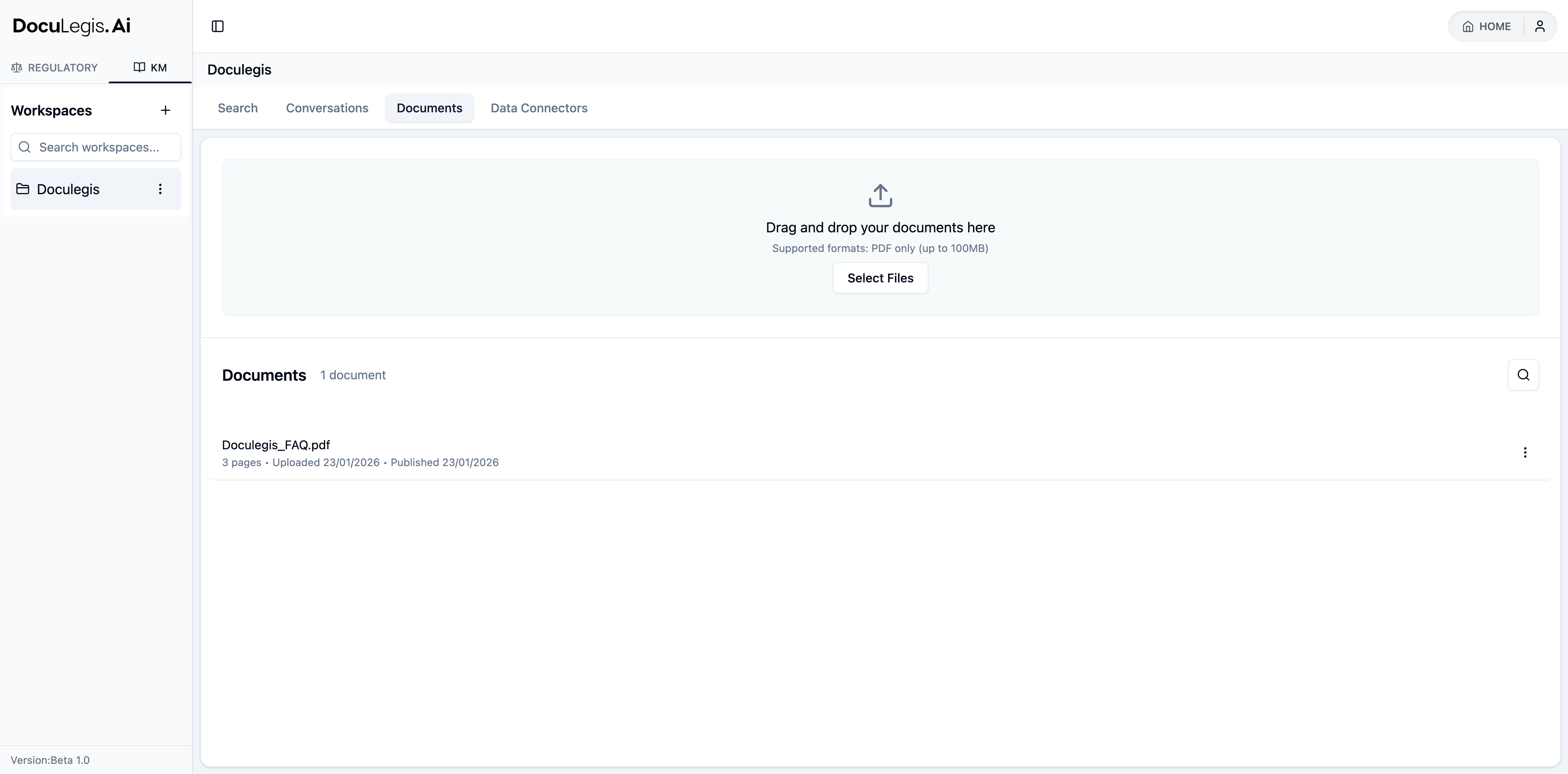
Task: Add a new workspace with plus button
Action: point(166,110)
